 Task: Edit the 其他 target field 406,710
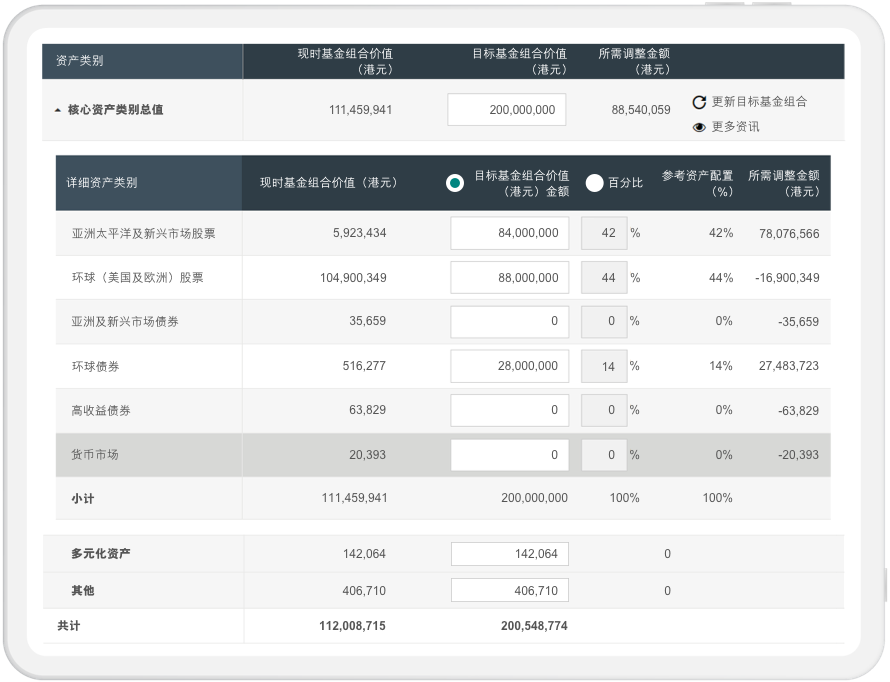pos(510,591)
